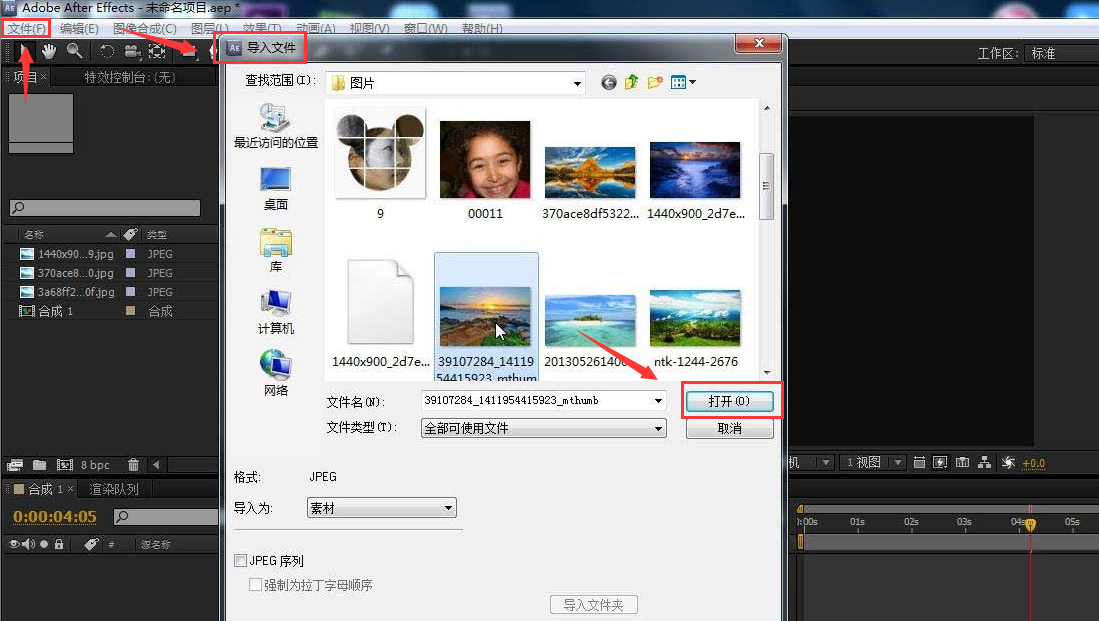1099x621 pixels.
Task: Reset exposure aperture icon
Action: click(x=1008, y=463)
